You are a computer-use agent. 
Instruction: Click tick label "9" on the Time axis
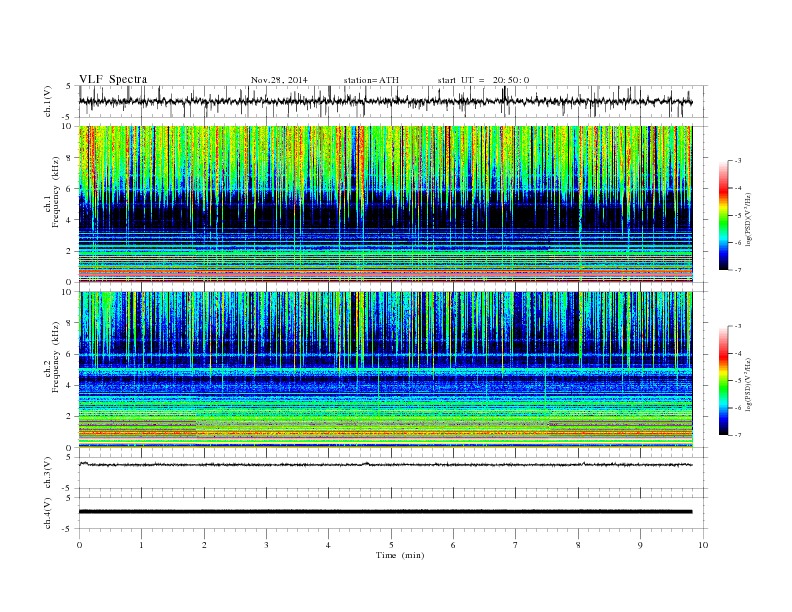coord(640,545)
